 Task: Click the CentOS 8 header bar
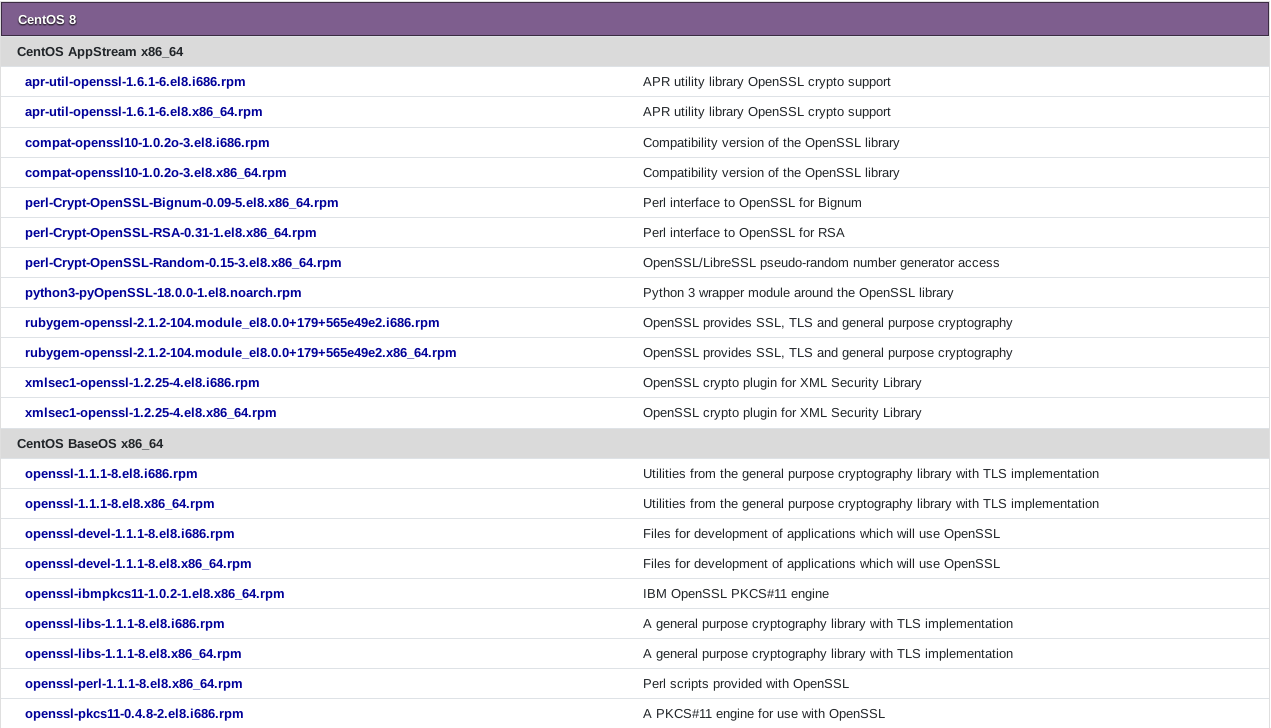635,19
